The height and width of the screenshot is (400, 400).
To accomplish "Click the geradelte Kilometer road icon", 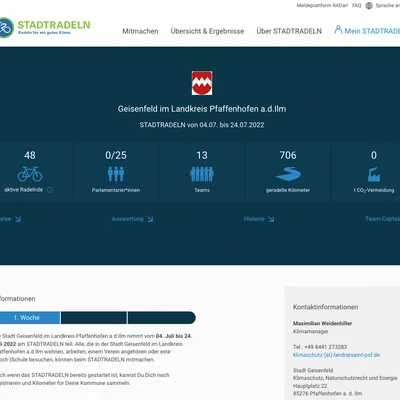I will tap(288, 174).
